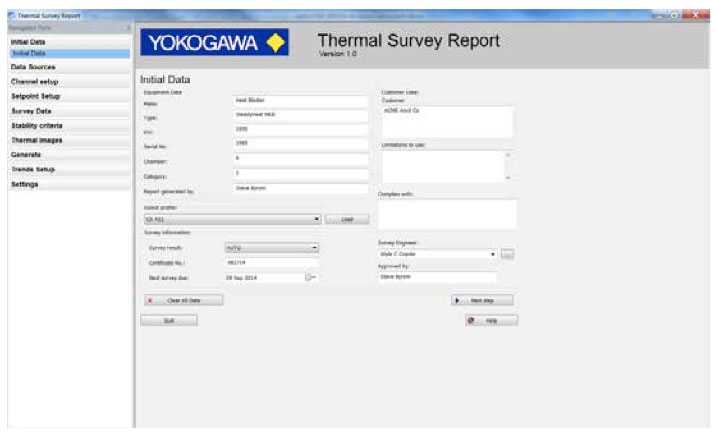Open the Setpoint Setup section
718x436 pixels.
(70, 96)
